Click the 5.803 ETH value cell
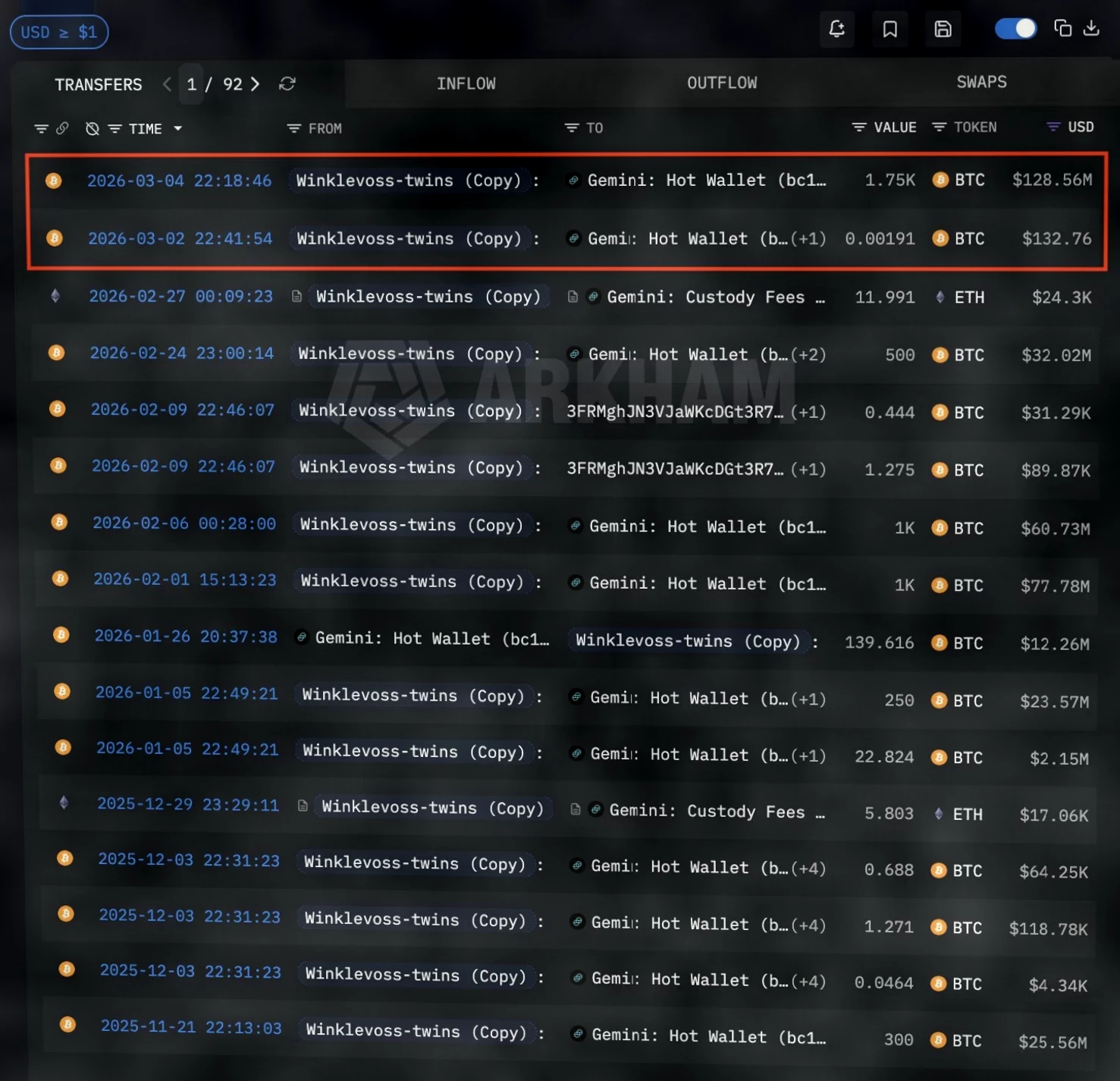Screen dimensions: 1120x1081 tap(889, 813)
